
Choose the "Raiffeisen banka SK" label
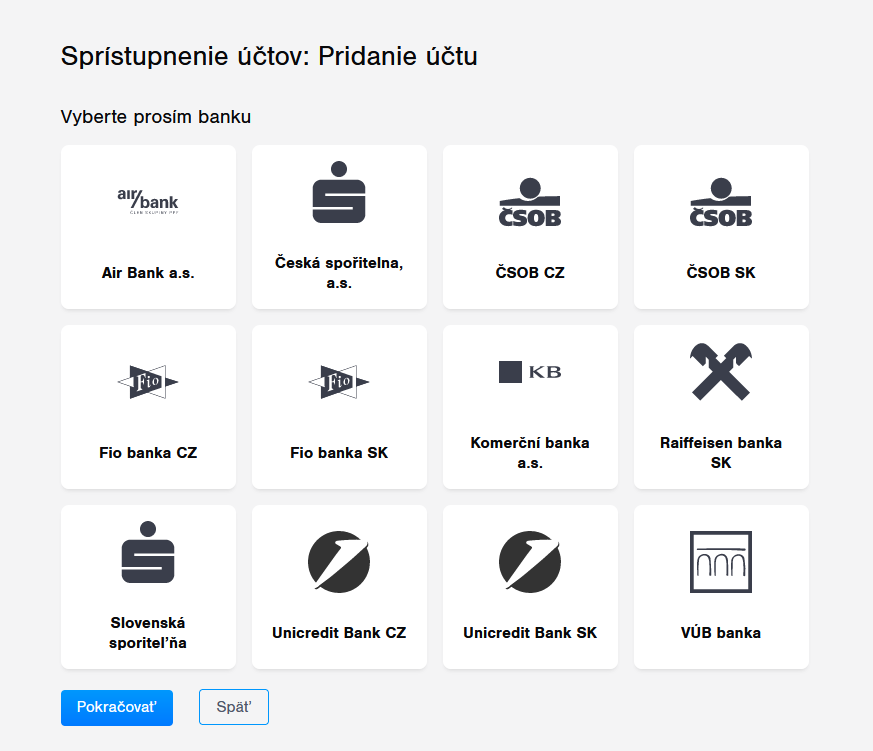[721, 452]
